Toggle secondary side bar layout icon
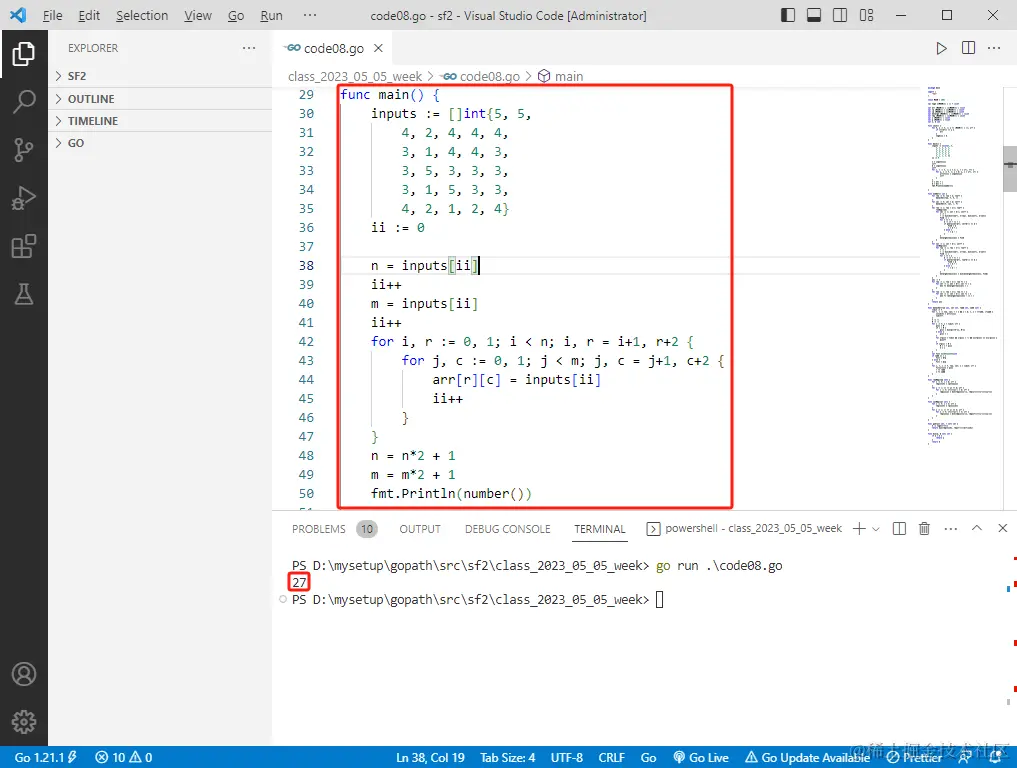This screenshot has width=1017, height=768. pos(839,15)
